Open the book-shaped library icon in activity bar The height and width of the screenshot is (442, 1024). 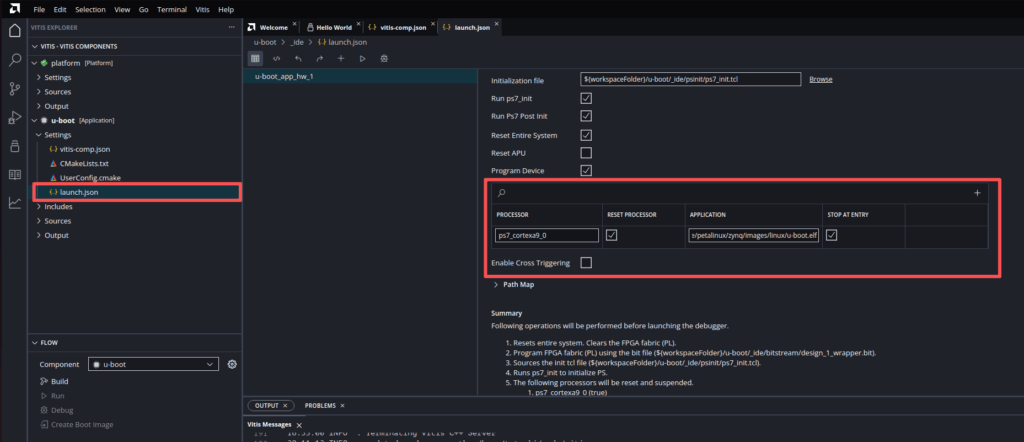14,174
